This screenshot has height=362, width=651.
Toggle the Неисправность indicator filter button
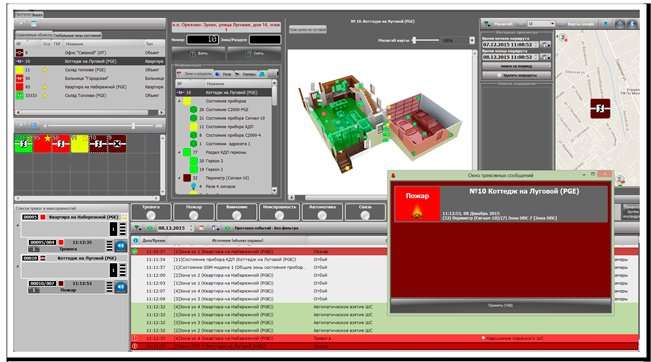[279, 211]
